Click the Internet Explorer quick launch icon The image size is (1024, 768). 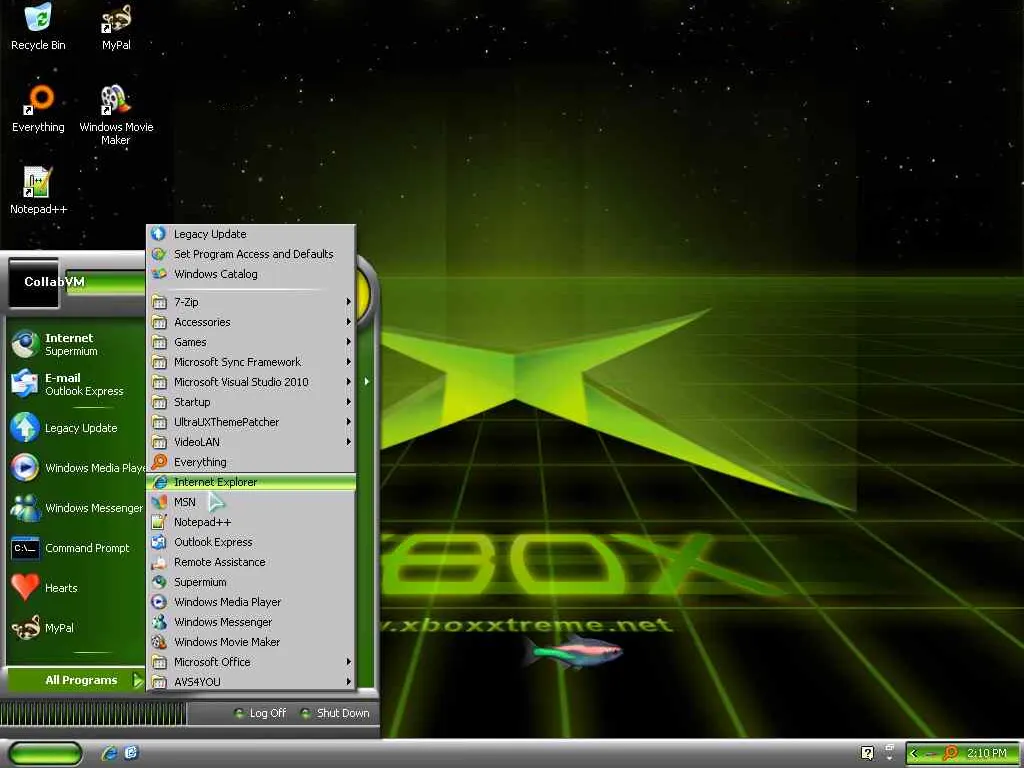coord(110,753)
